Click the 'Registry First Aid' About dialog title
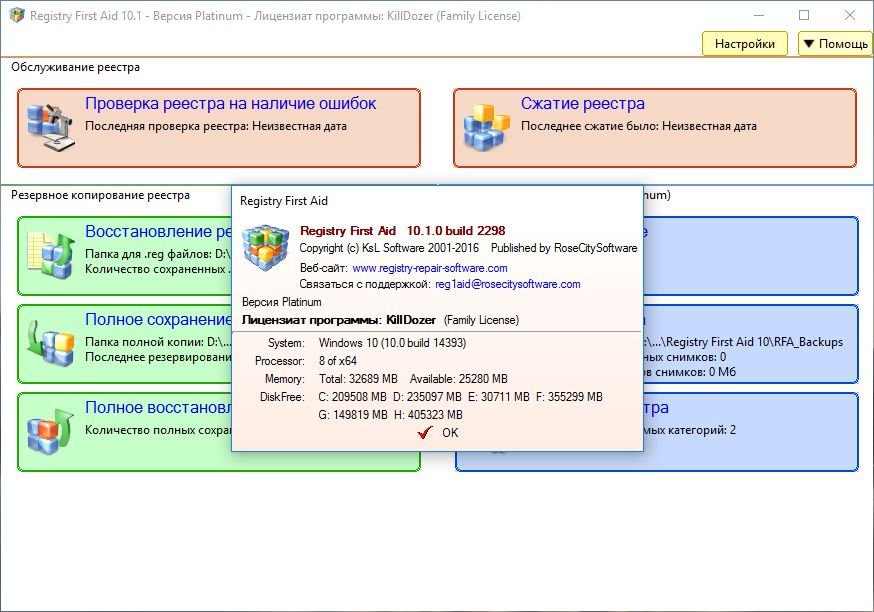Viewport: 874px width, 612px height. 284,201
